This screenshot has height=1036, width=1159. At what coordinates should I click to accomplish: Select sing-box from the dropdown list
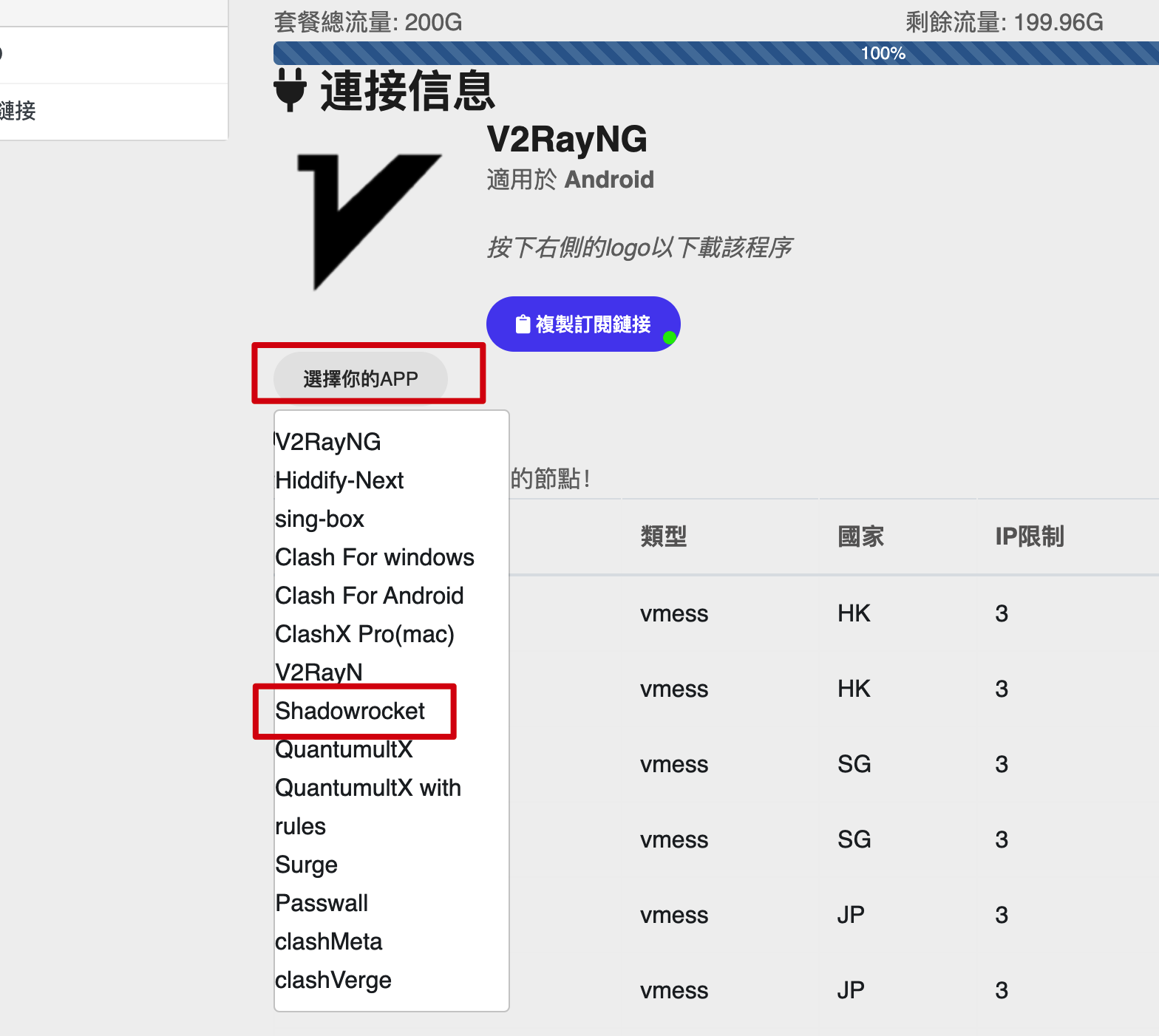point(319,519)
